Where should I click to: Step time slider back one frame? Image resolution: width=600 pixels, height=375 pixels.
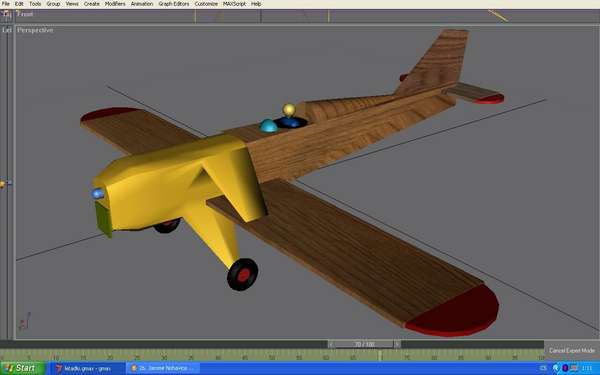point(331,344)
